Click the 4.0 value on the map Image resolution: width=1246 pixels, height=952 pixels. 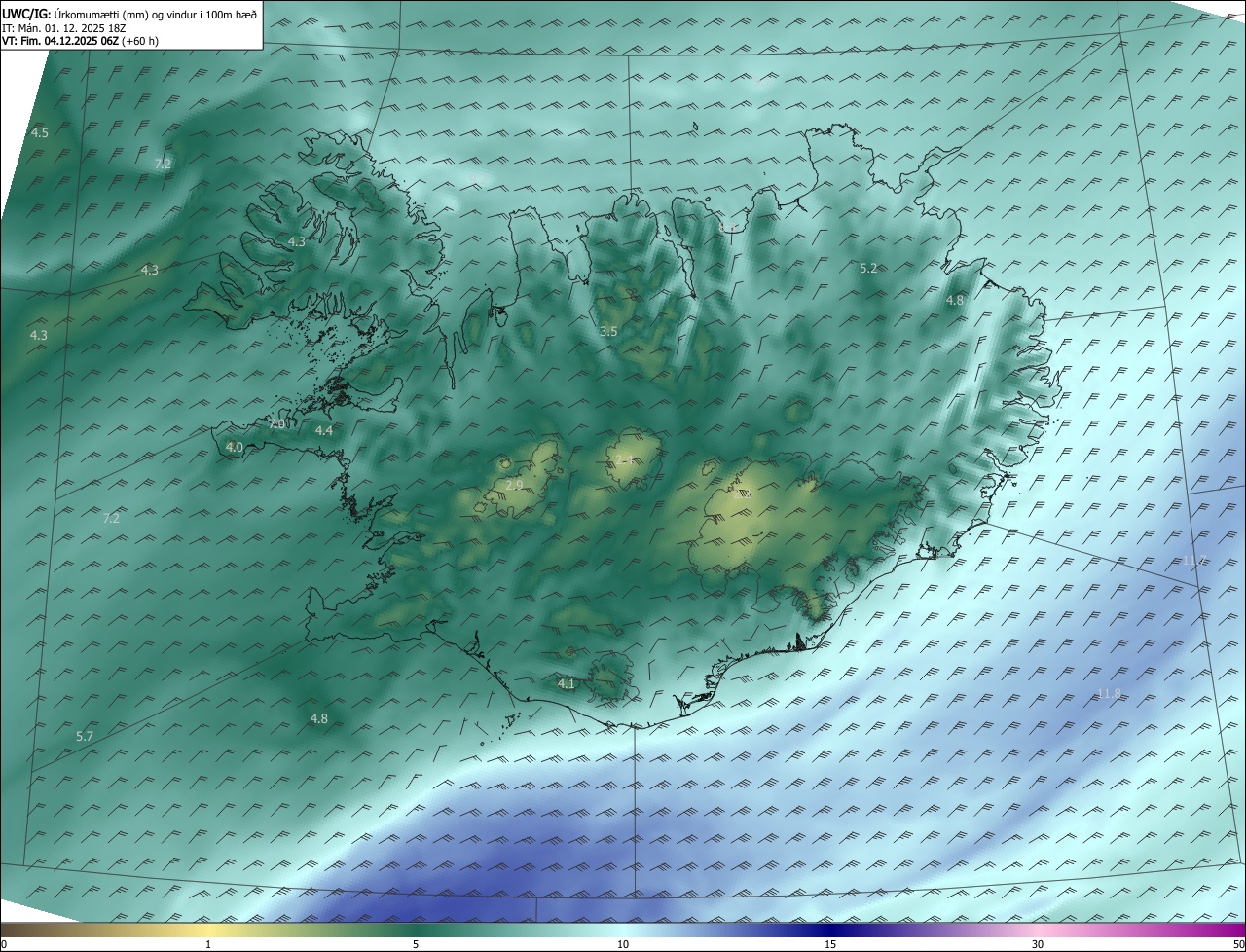pyautogui.click(x=235, y=448)
